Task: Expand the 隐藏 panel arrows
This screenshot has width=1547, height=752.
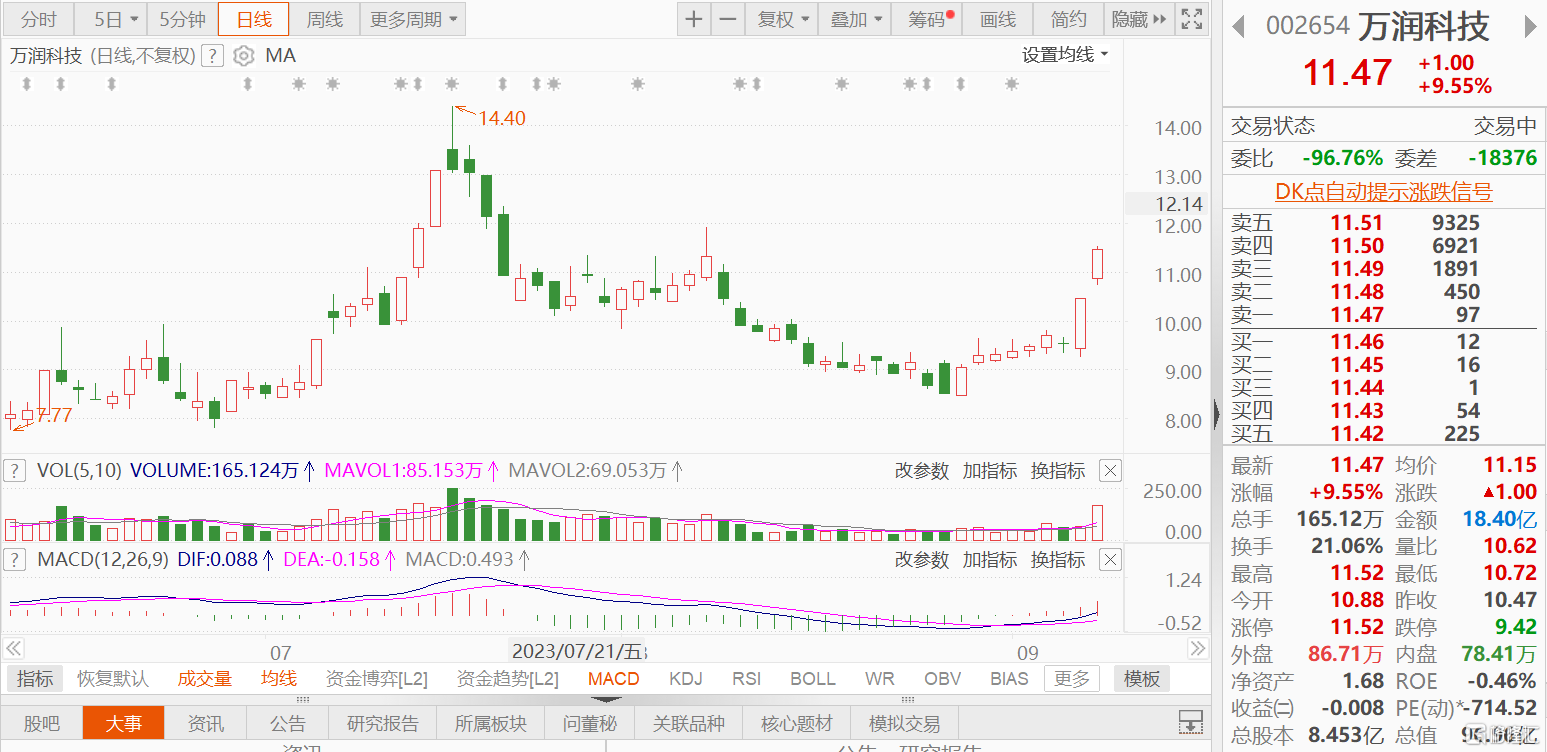Action: (x=1139, y=19)
